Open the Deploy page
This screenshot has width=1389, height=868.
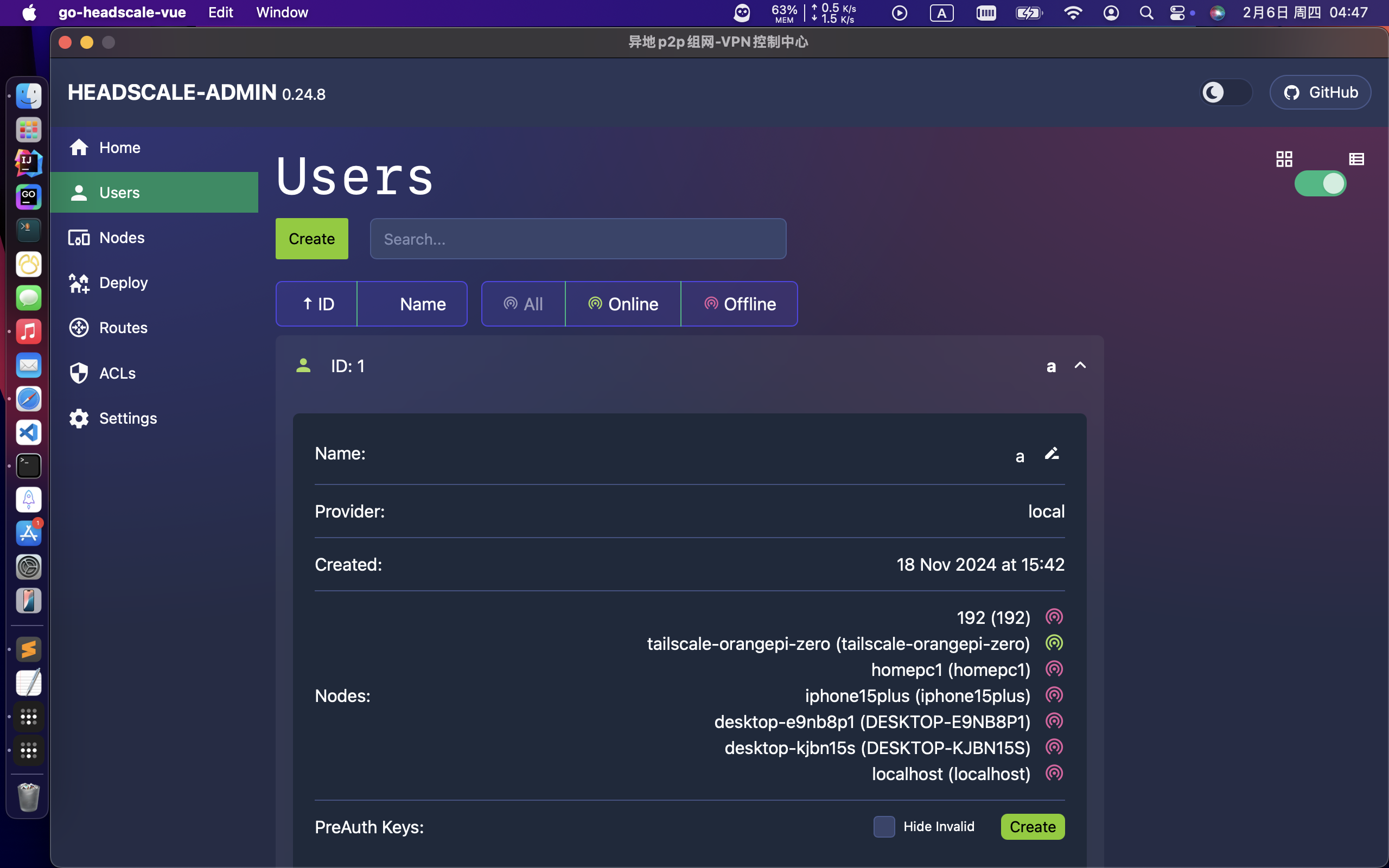coord(154,283)
